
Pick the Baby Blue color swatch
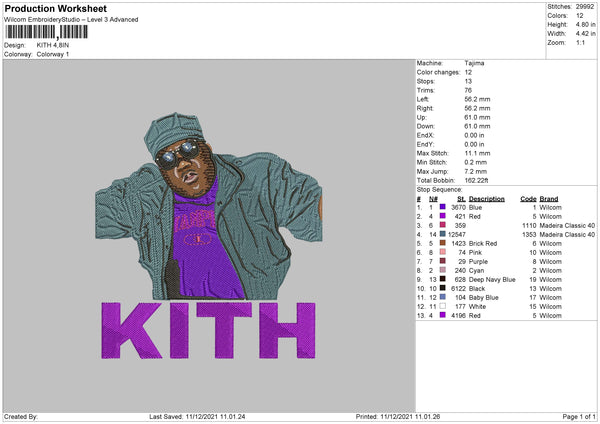point(442,297)
